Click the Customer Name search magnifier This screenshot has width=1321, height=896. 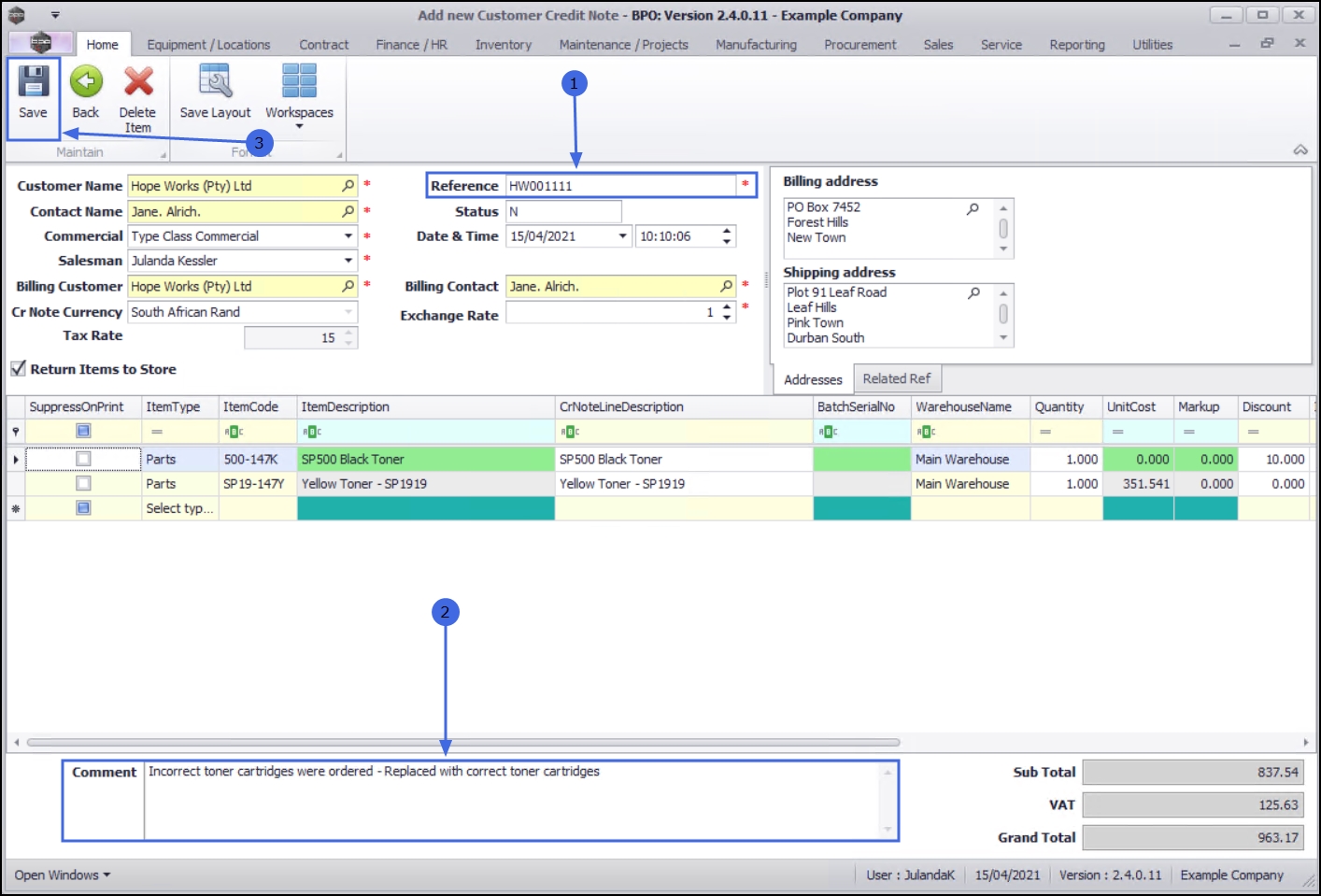tap(348, 186)
